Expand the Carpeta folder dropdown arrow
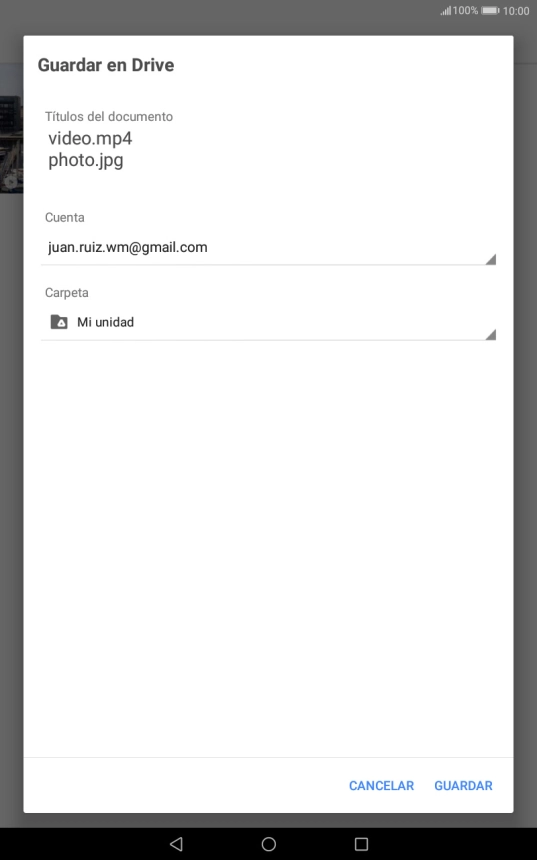Screen dimensions: 537x860 pyautogui.click(x=490, y=335)
